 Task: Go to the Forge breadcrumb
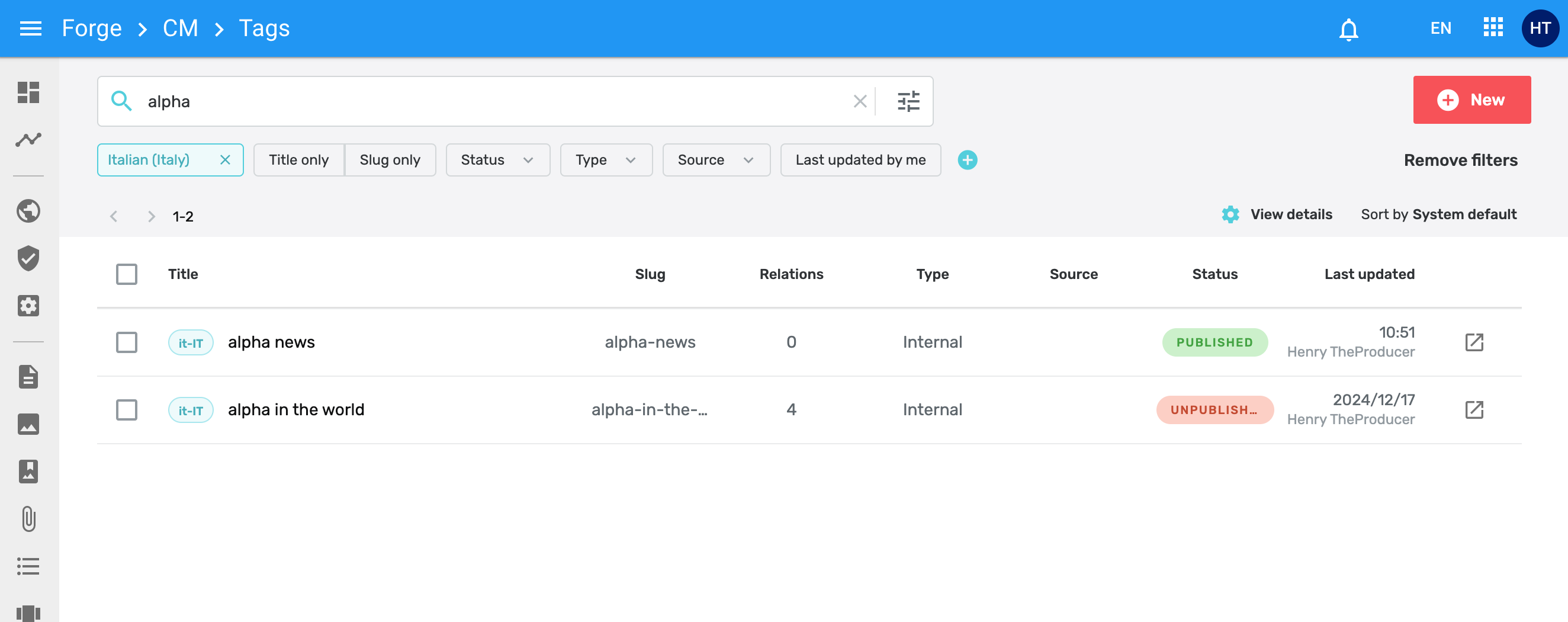coord(92,28)
